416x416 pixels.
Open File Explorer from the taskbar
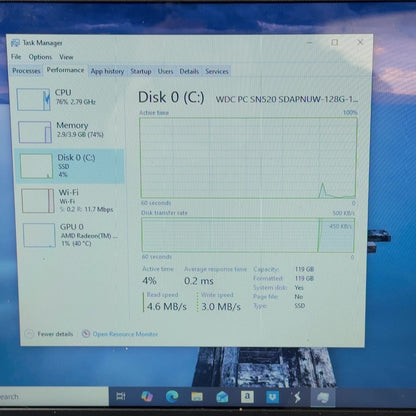coord(197,396)
